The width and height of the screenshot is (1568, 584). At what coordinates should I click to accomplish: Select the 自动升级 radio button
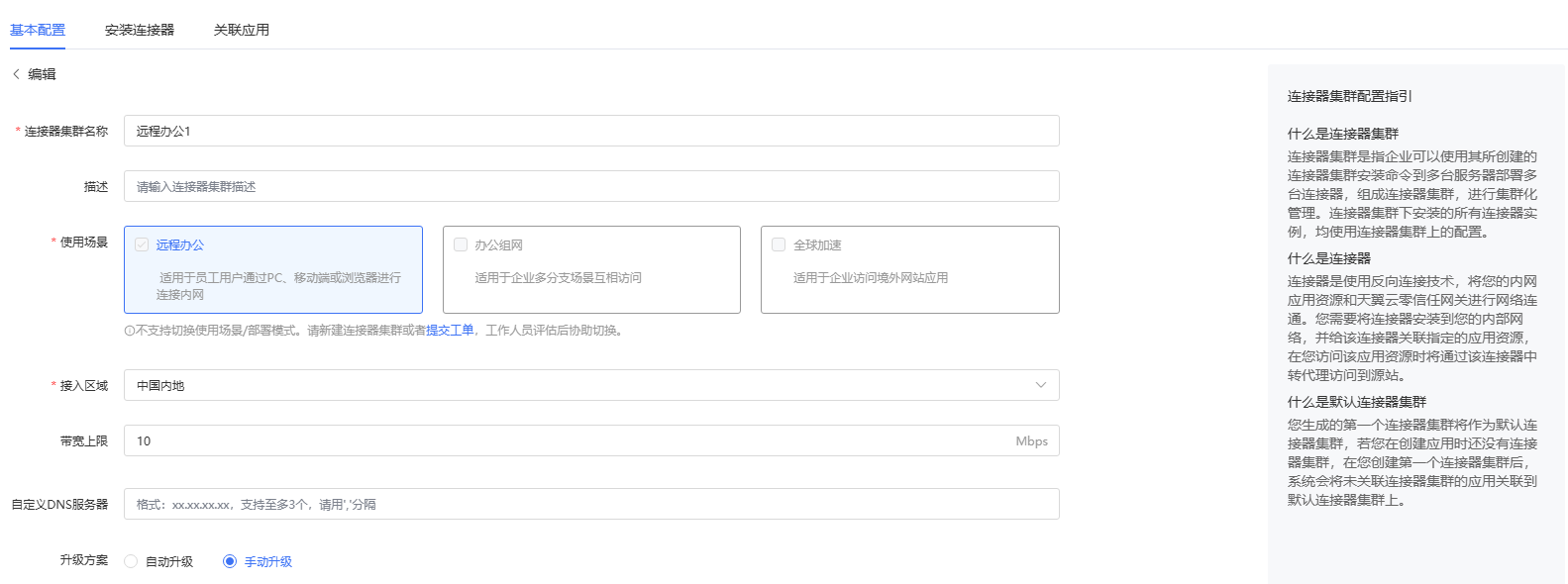point(131,561)
